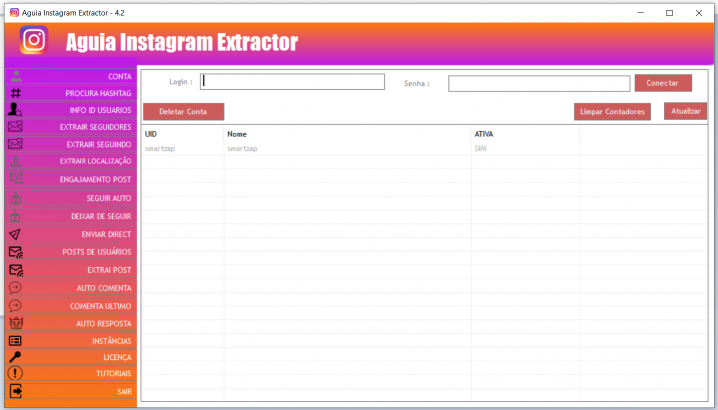Click the person icon beside CONTA
Image resolution: width=718 pixels, height=410 pixels.
(x=16, y=76)
